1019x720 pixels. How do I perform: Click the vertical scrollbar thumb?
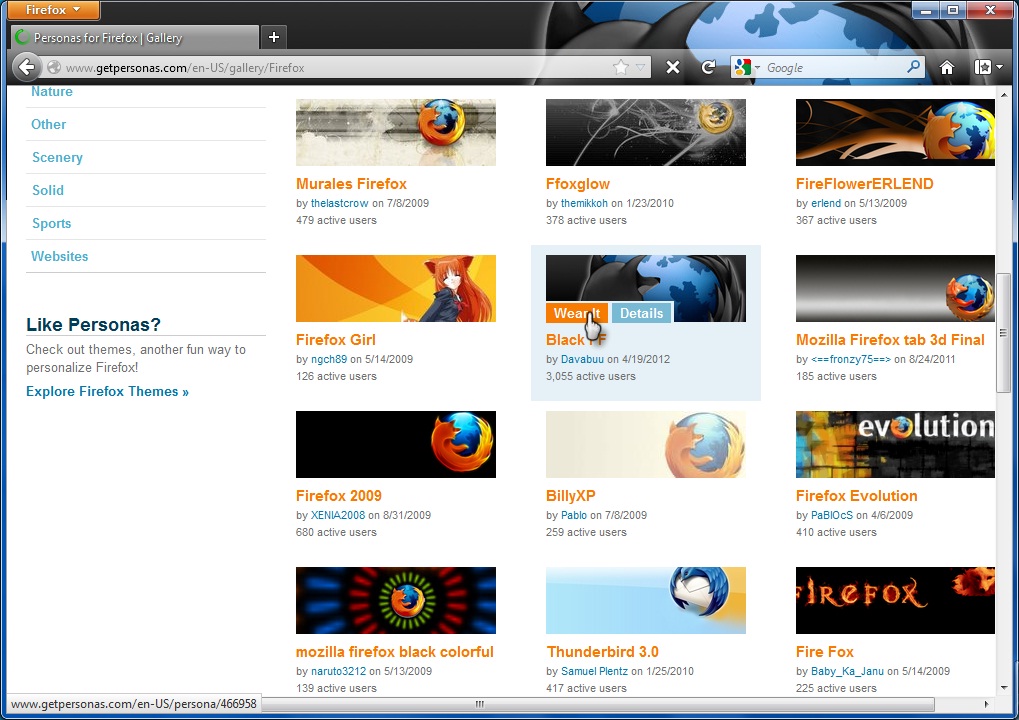coord(1003,333)
